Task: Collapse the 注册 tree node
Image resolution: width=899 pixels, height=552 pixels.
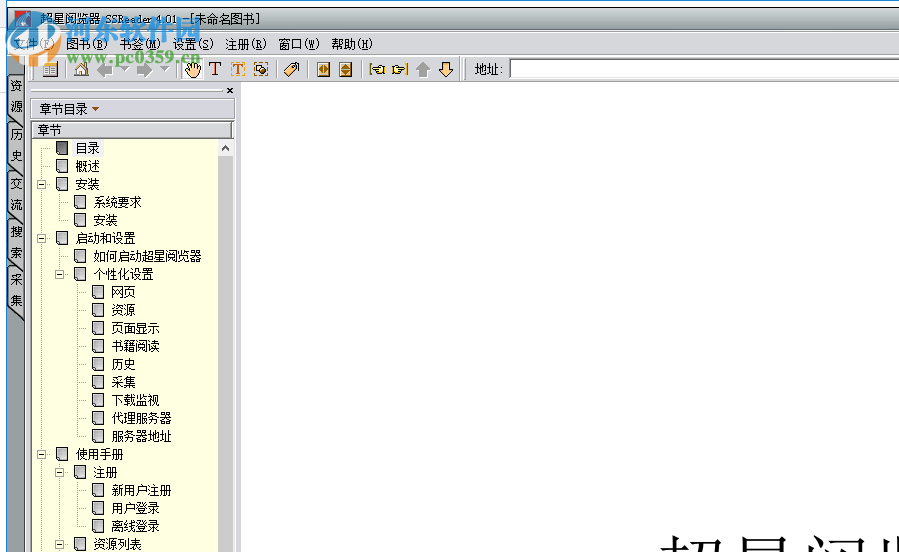Action: [x=59, y=472]
